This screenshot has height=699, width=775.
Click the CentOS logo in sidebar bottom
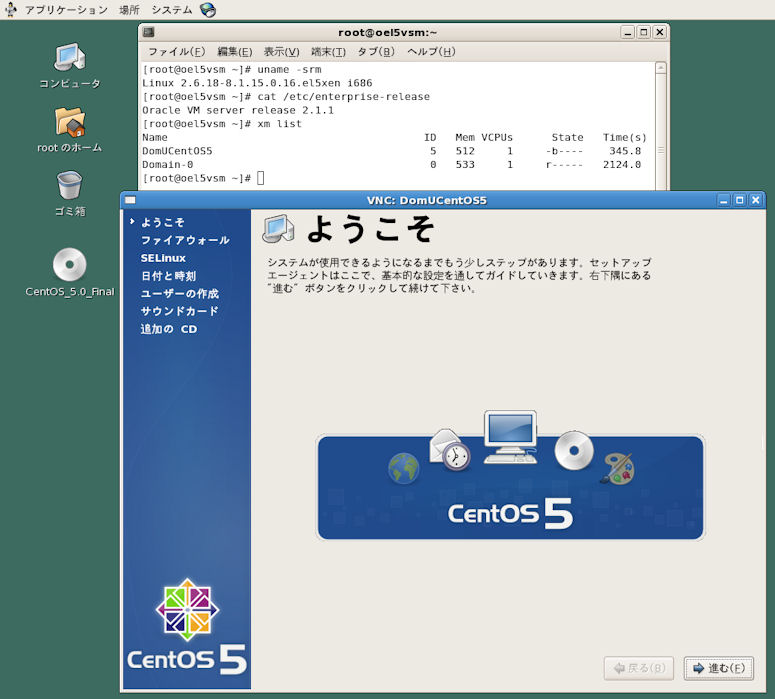click(x=187, y=627)
